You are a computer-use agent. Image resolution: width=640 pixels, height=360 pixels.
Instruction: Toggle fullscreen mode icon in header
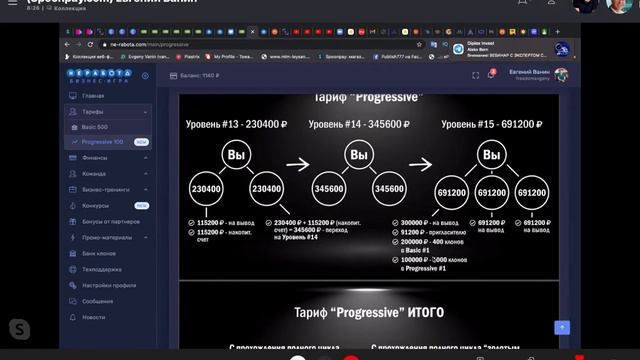pyautogui.click(x=476, y=76)
